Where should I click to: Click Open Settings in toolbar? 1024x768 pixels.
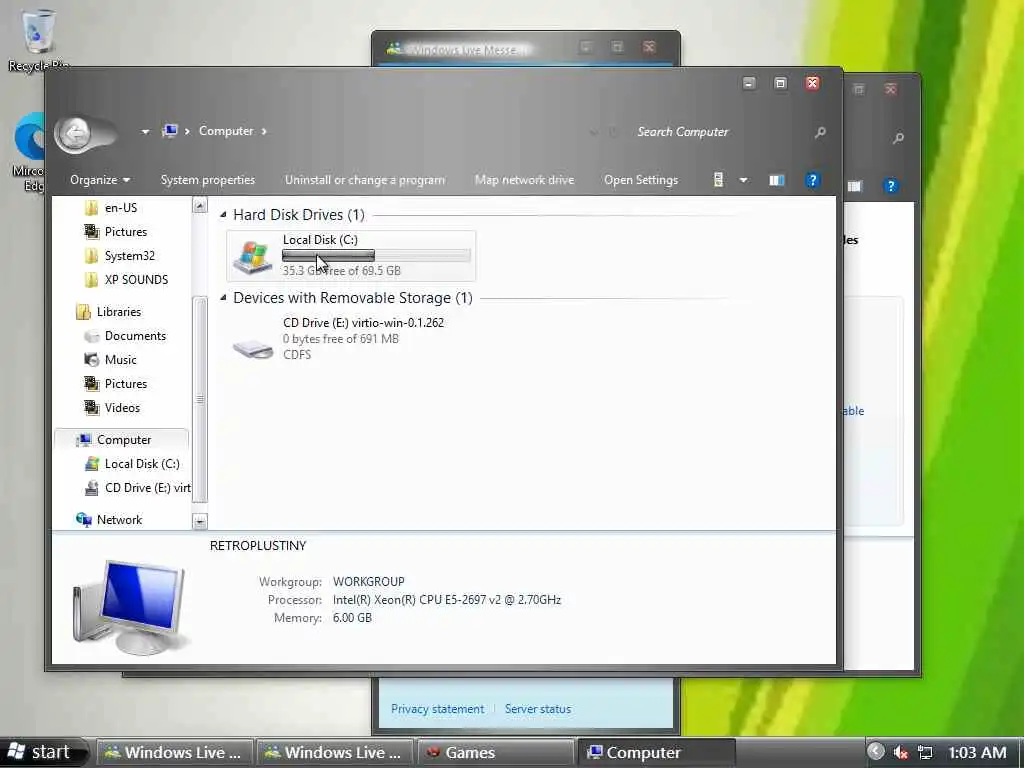(x=641, y=180)
